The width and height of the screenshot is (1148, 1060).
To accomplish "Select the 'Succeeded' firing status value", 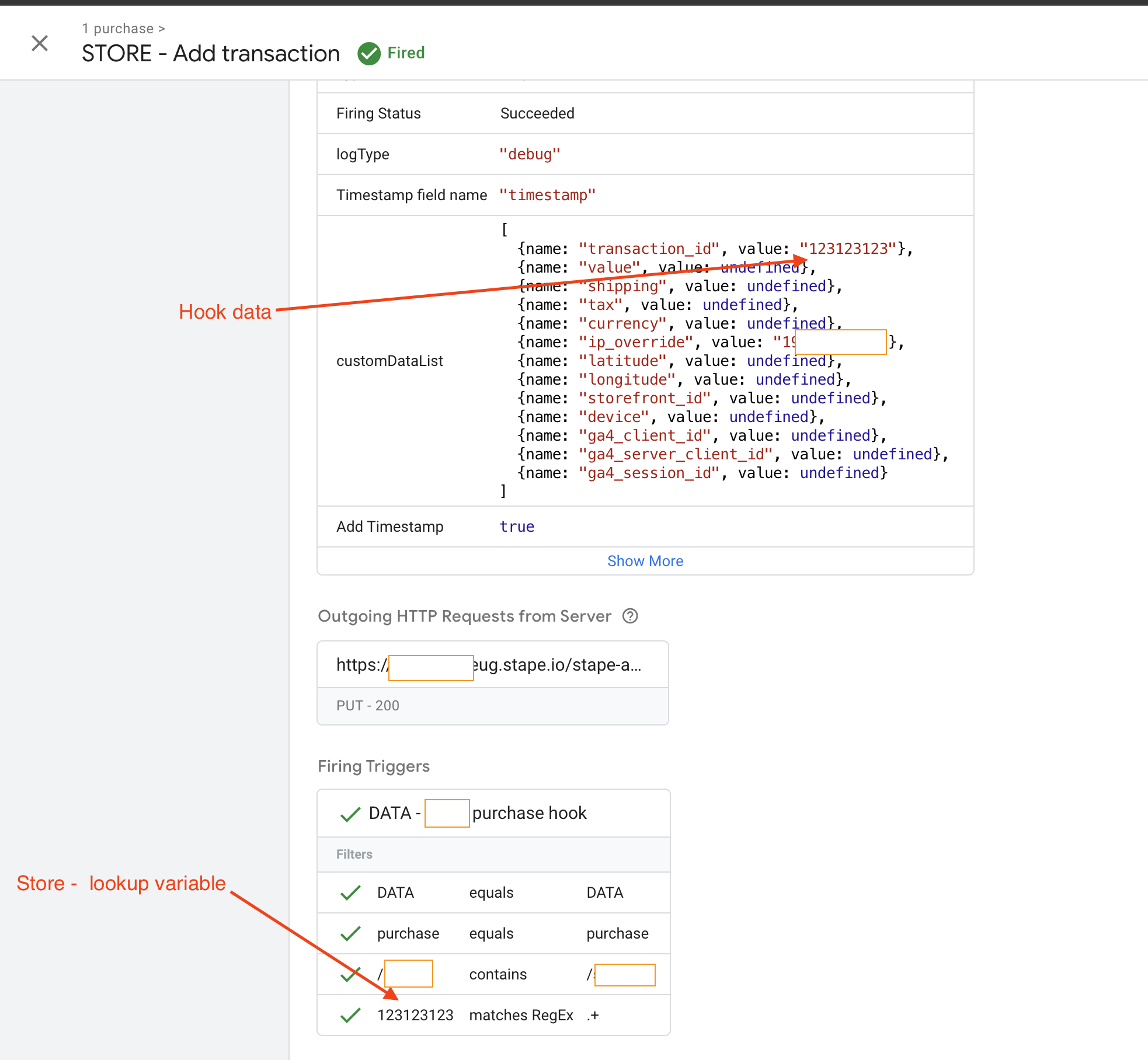I will (x=537, y=113).
